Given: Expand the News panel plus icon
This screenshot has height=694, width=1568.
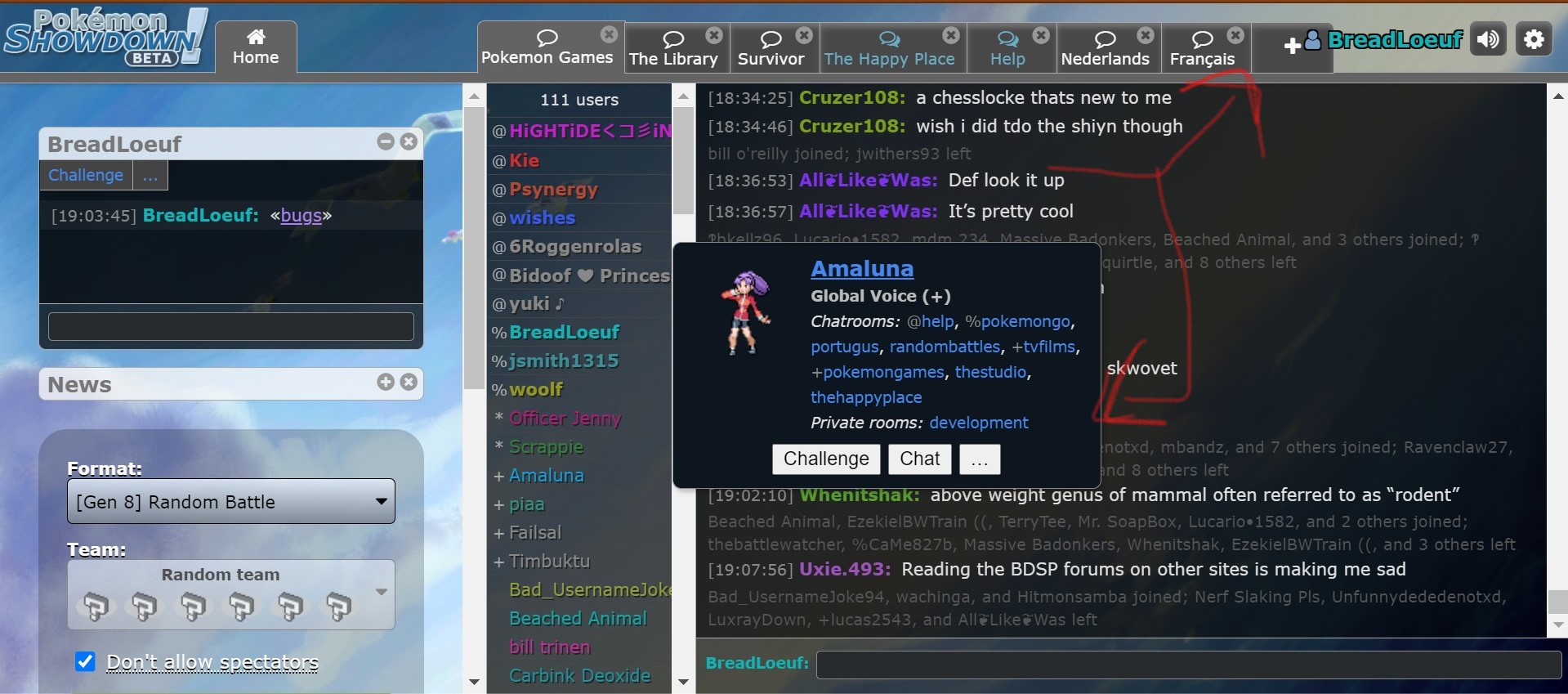Looking at the screenshot, I should click(386, 382).
